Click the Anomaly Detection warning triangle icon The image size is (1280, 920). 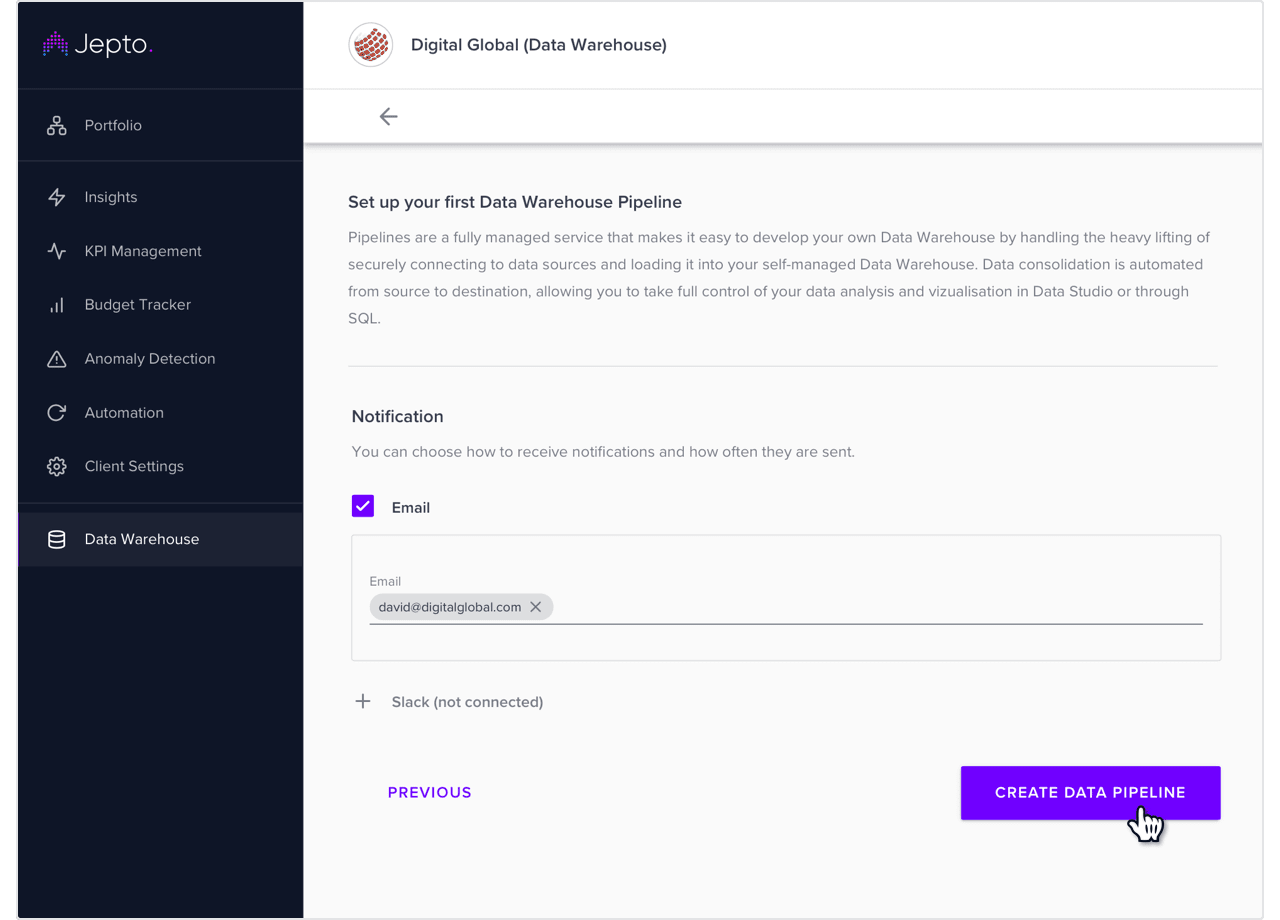pyautogui.click(x=57, y=359)
